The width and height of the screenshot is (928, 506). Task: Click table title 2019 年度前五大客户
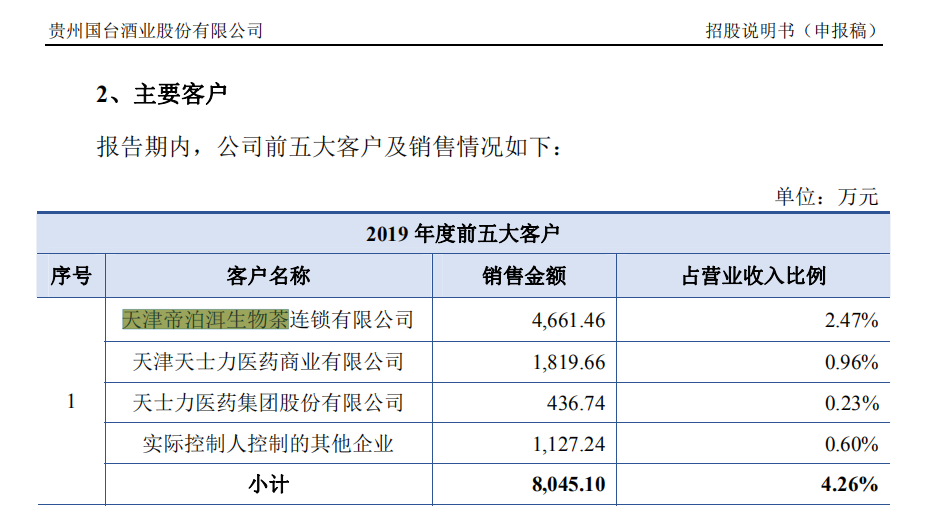[x=463, y=234]
